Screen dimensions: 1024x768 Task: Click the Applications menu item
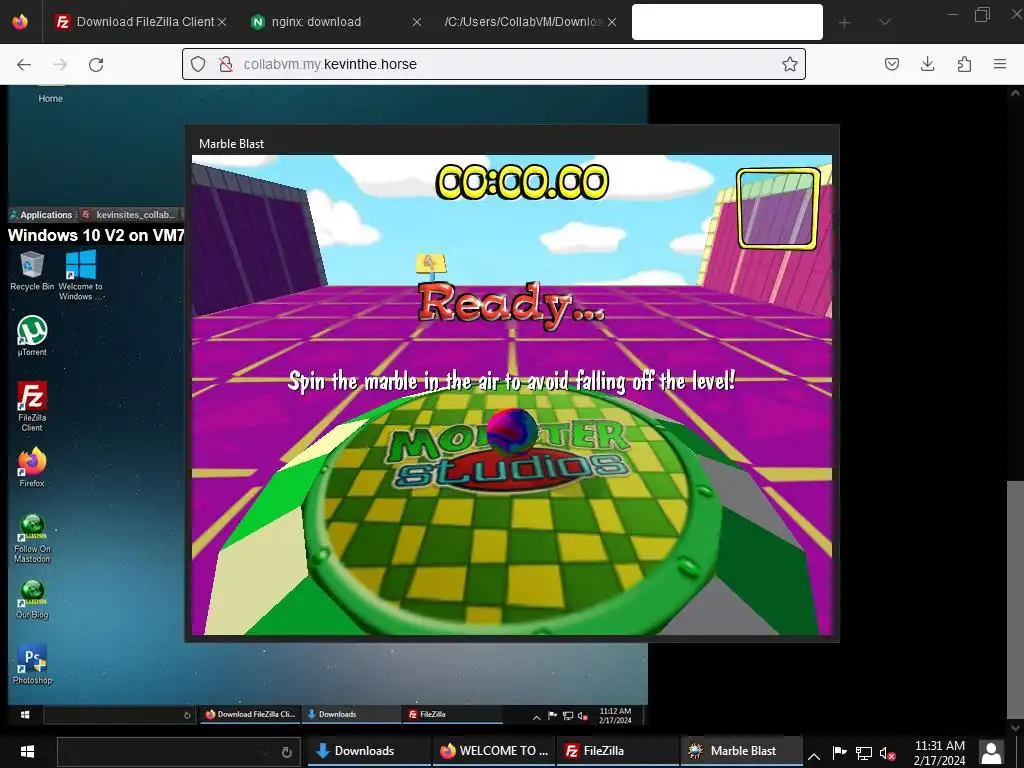tap(41, 214)
